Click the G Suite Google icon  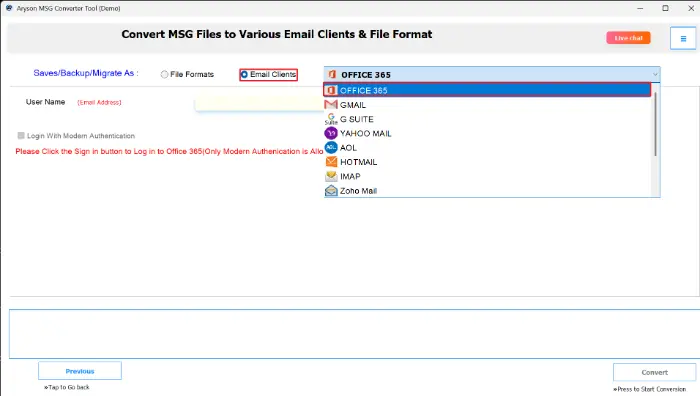pos(331,119)
